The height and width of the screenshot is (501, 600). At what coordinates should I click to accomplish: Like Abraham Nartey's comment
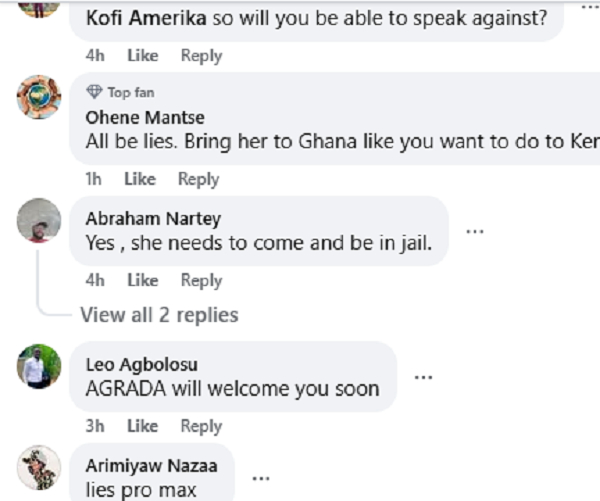(143, 280)
